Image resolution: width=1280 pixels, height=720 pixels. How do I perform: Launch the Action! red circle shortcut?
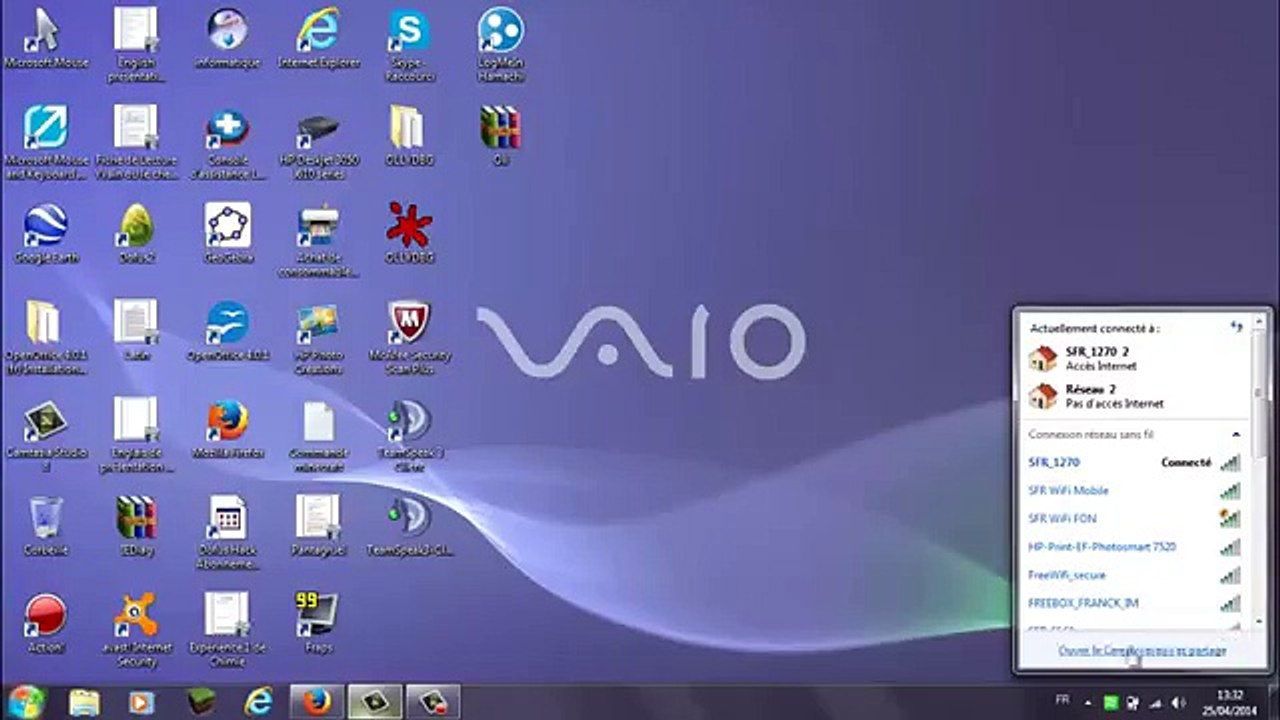[x=46, y=623]
